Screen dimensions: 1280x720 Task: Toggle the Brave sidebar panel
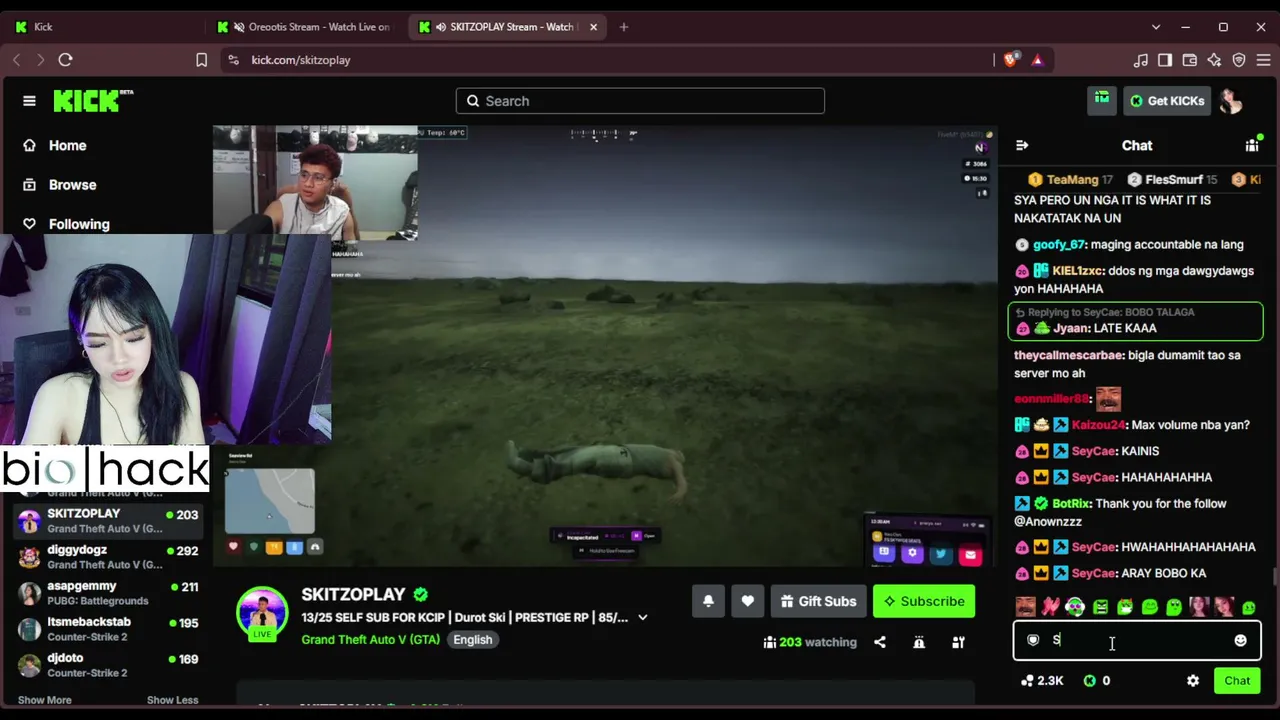tap(1165, 60)
